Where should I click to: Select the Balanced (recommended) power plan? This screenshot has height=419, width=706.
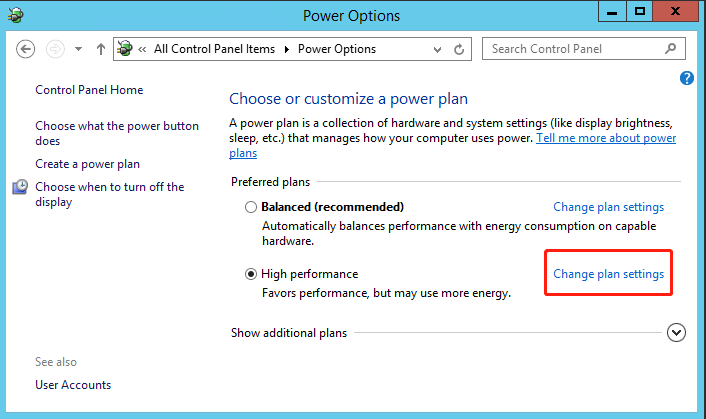tap(251, 207)
